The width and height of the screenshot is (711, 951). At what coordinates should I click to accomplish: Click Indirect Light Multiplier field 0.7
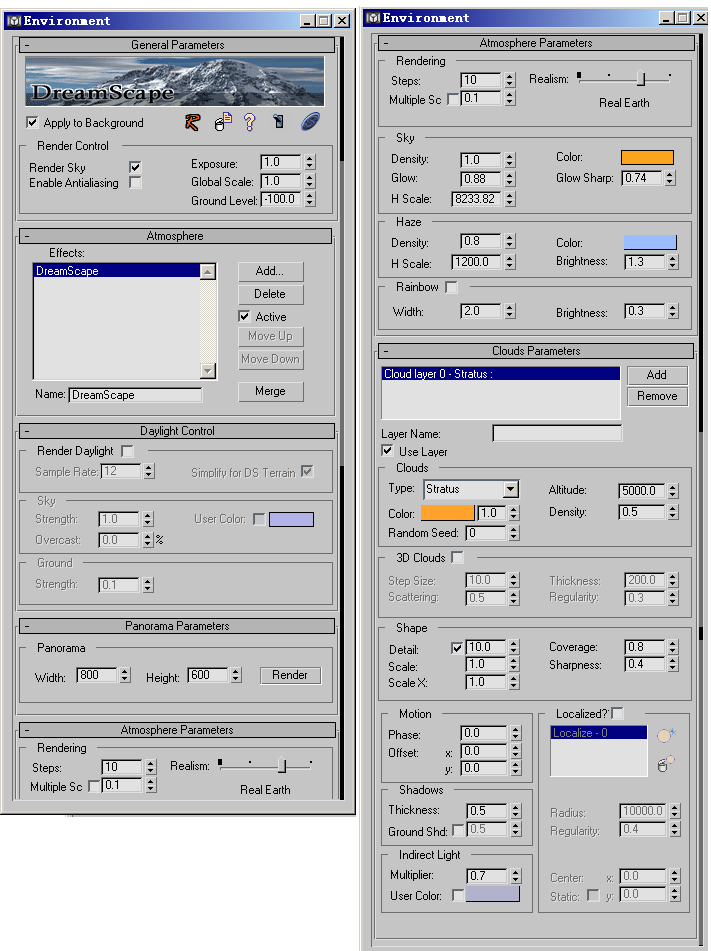click(x=487, y=875)
